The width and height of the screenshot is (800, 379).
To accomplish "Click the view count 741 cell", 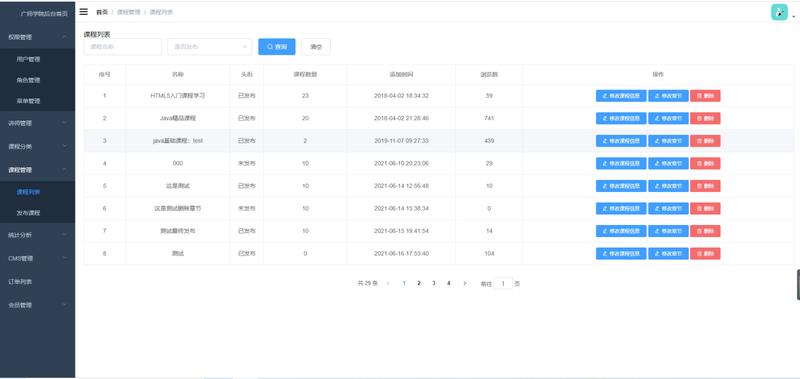I will 489,118.
